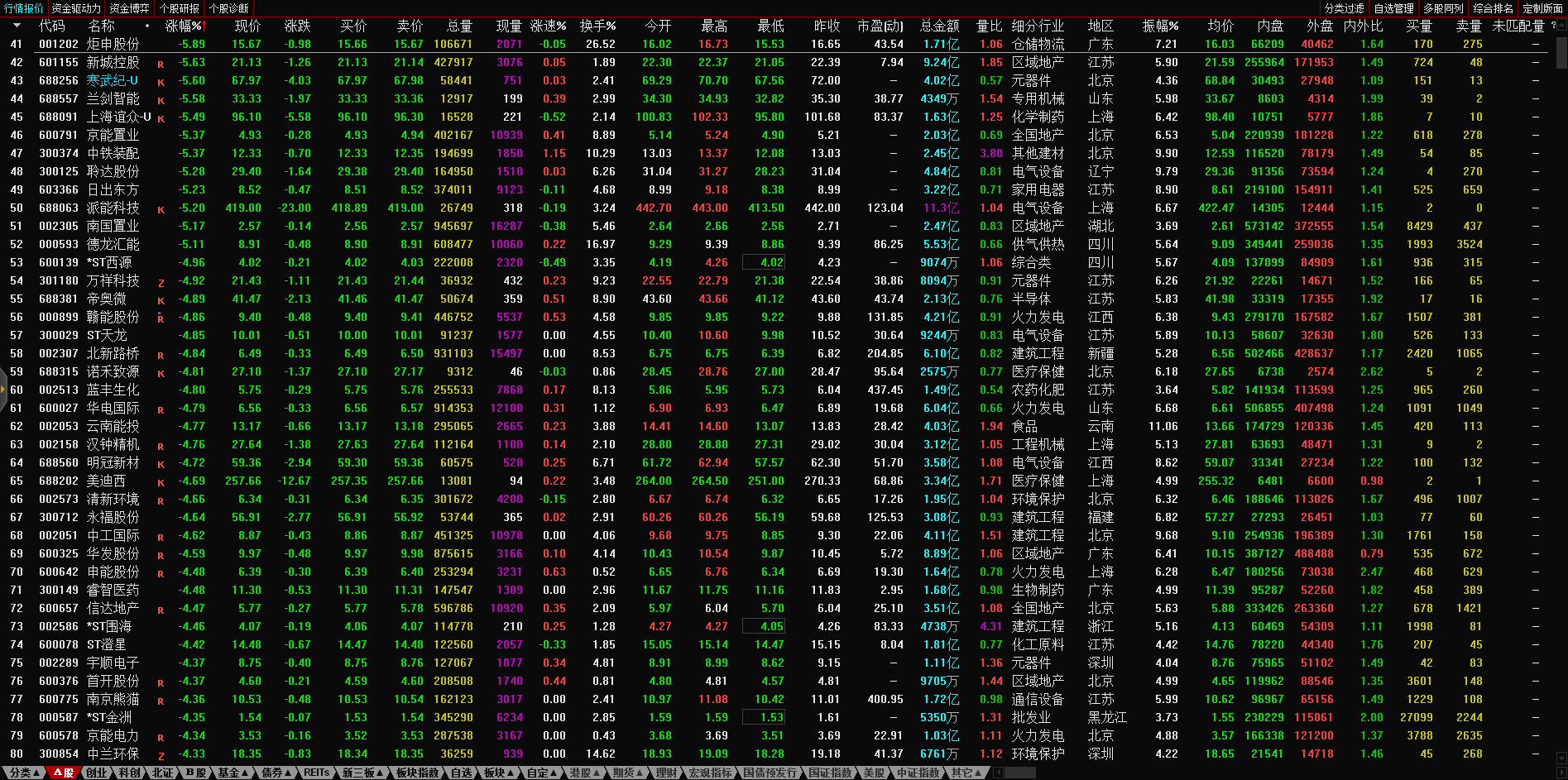
Task: Switch to the 资金驱动力 tab
Action: [76, 8]
